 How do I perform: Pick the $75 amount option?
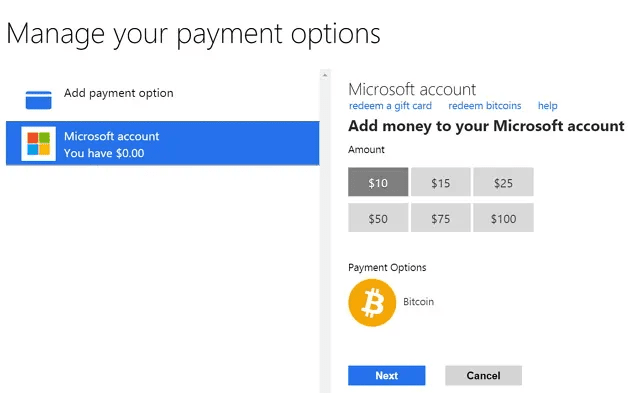pyautogui.click(x=440, y=218)
